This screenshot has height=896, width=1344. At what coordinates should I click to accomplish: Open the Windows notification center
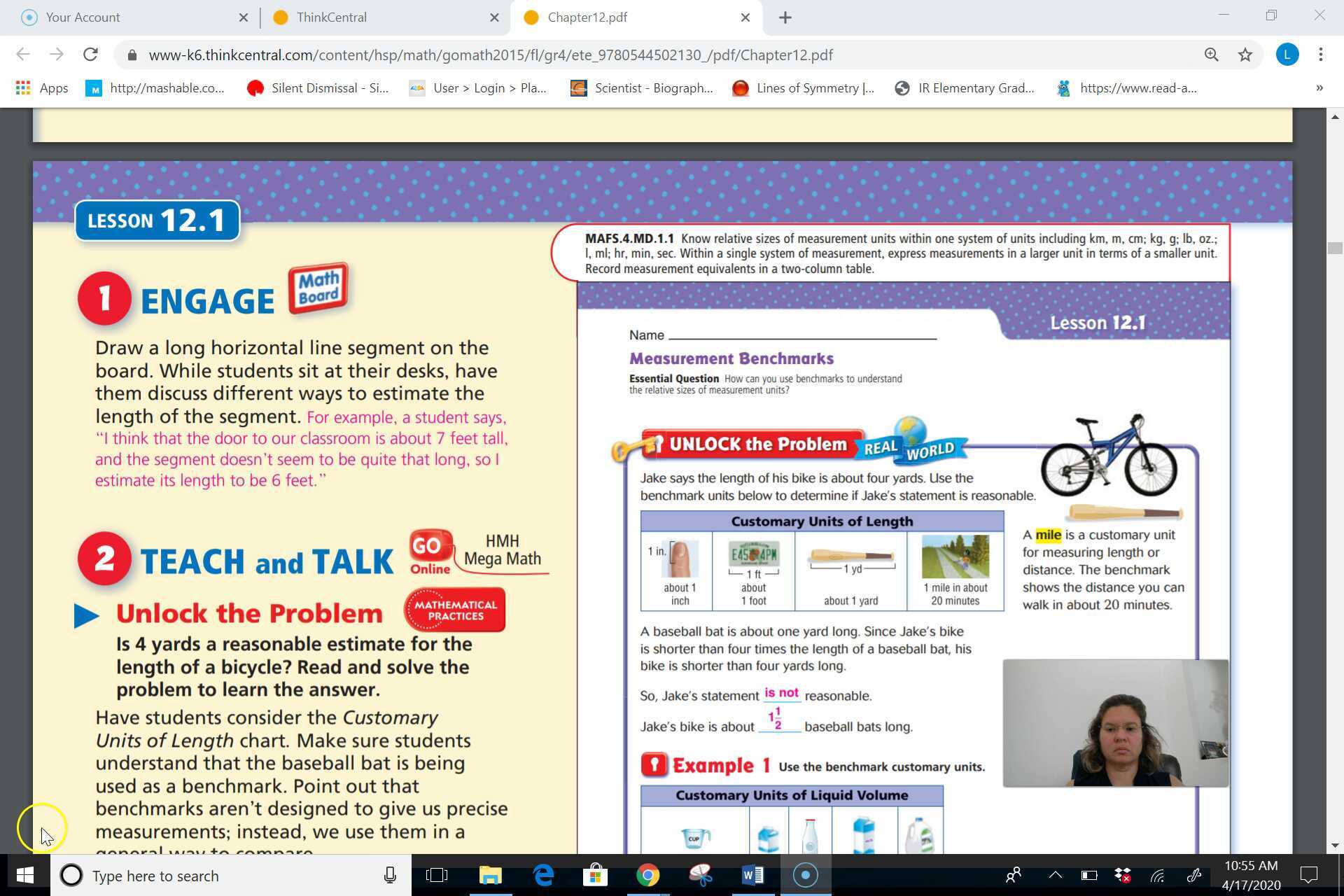[x=1308, y=875]
